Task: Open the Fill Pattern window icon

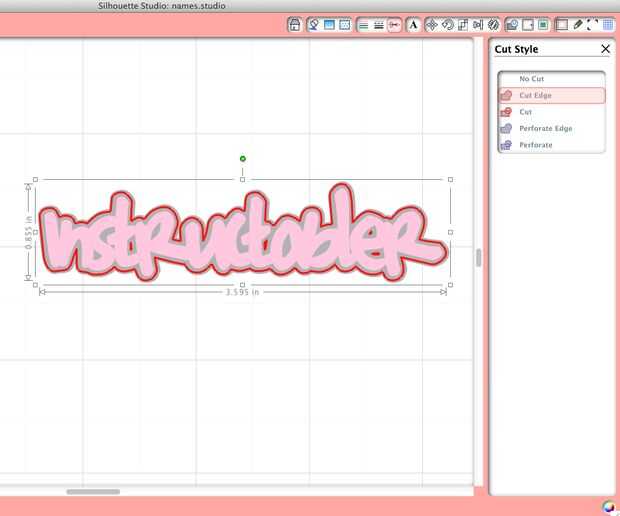Action: click(x=344, y=25)
